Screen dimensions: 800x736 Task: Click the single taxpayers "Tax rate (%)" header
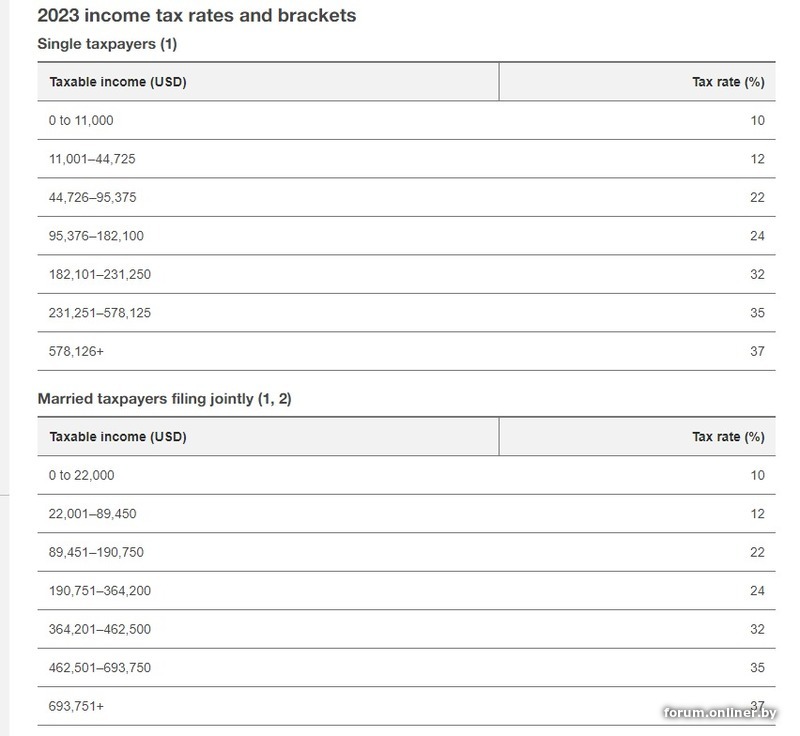pyautogui.click(x=728, y=82)
